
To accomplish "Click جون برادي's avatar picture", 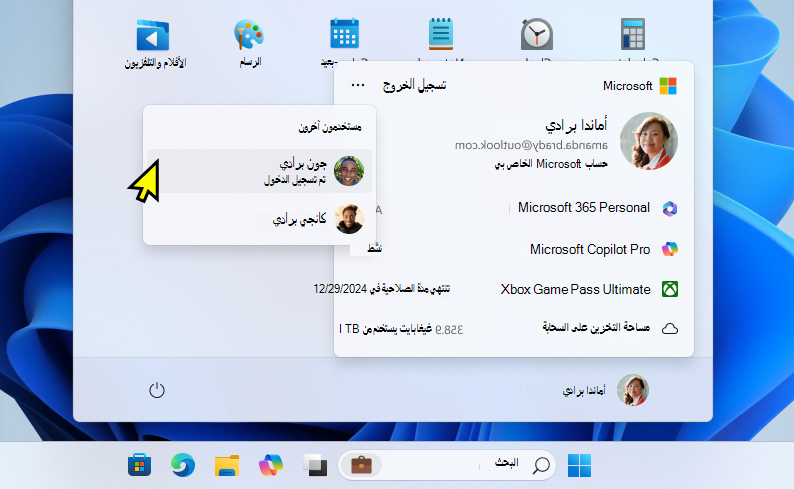I will (349, 171).
